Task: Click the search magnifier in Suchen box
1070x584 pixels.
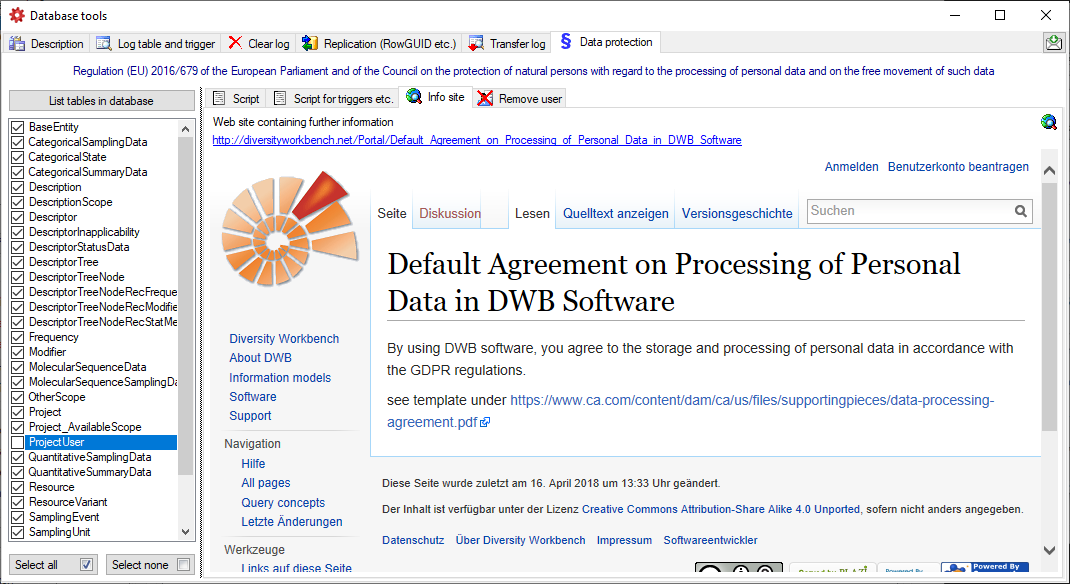Action: [1021, 211]
